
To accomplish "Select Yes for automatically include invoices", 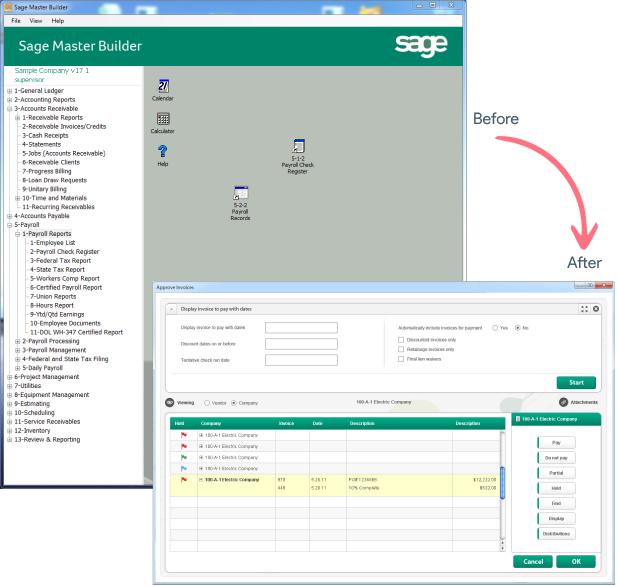I will coord(495,328).
